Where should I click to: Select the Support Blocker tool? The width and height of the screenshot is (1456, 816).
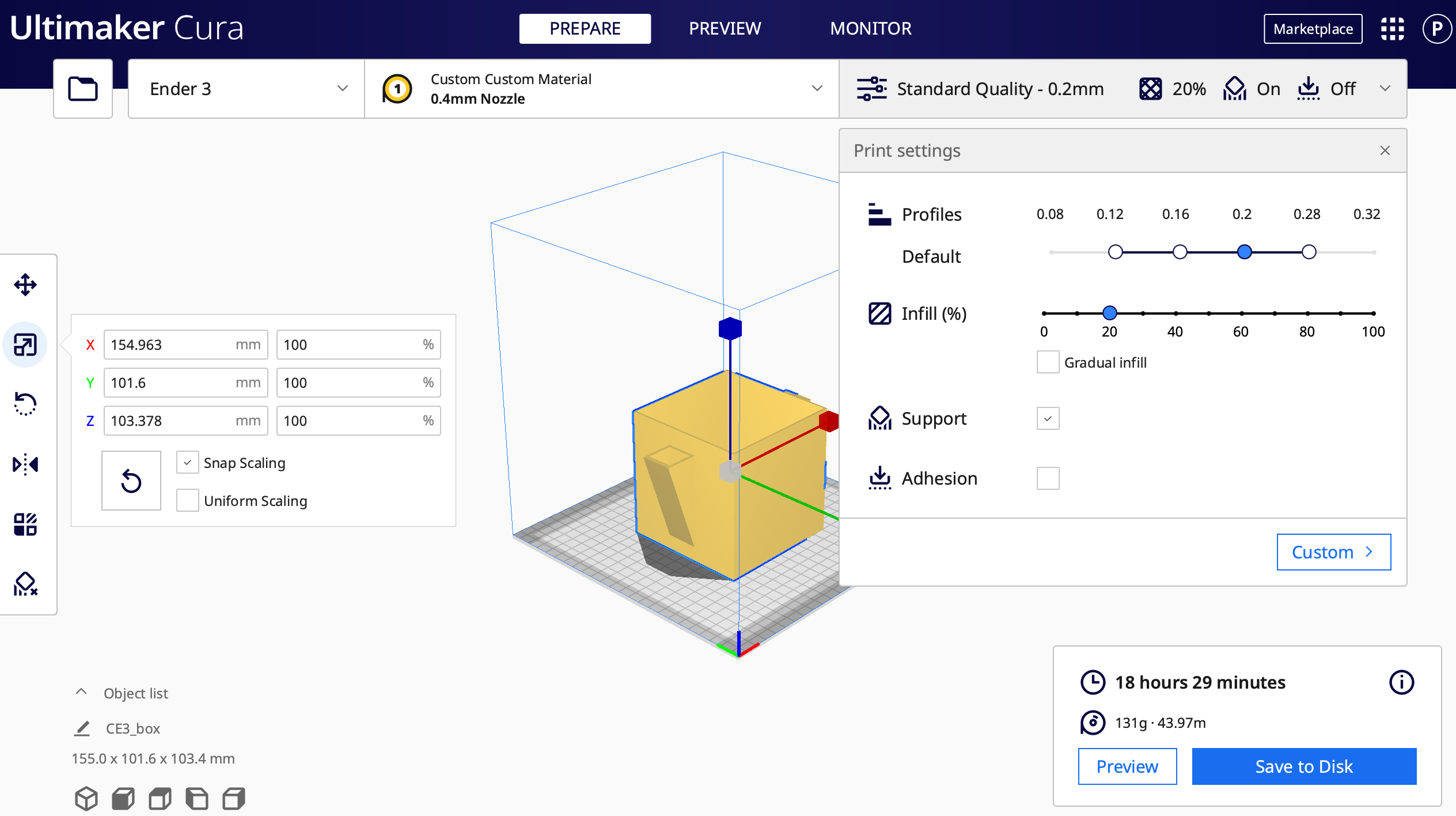(25, 584)
